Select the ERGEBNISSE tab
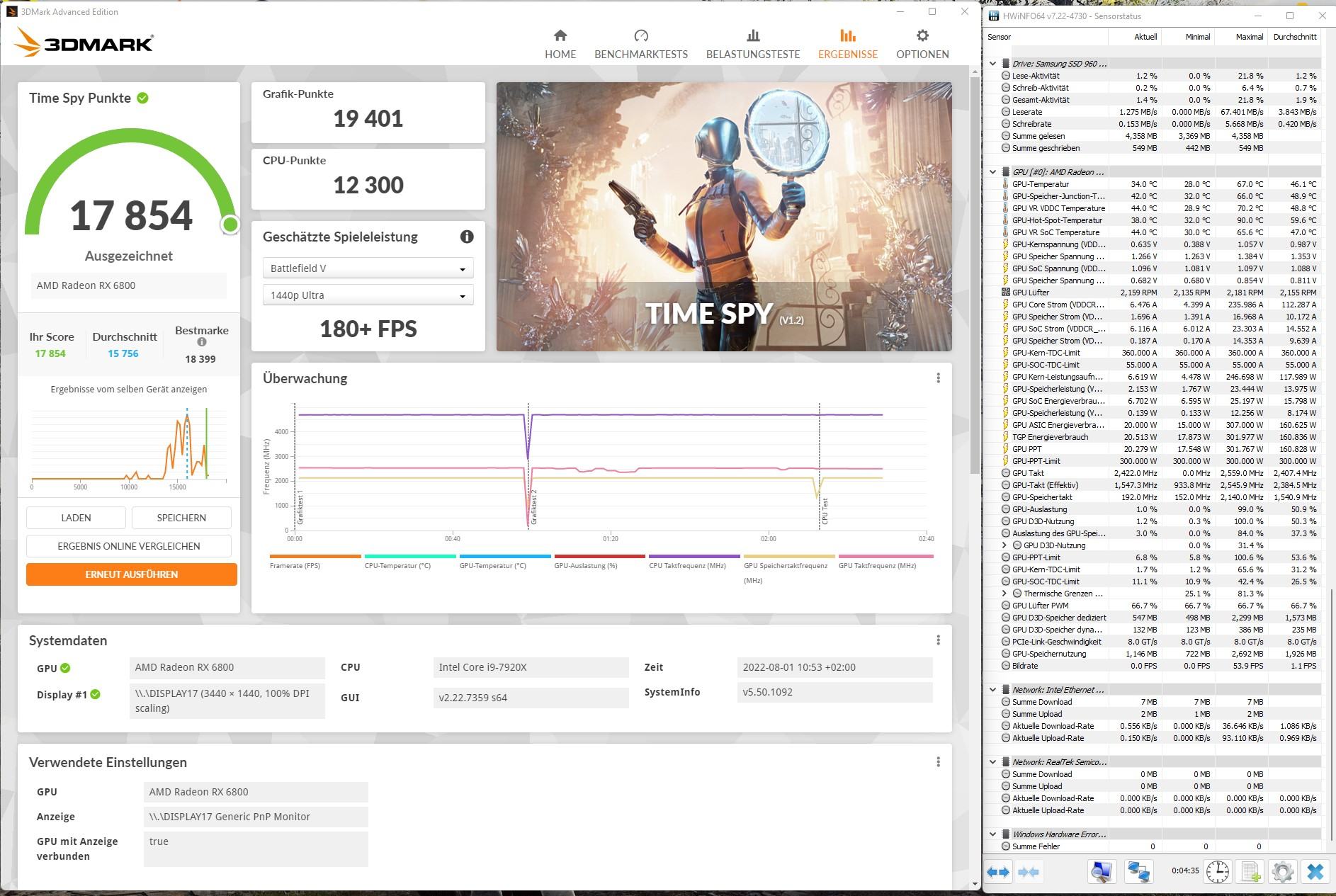 (848, 44)
